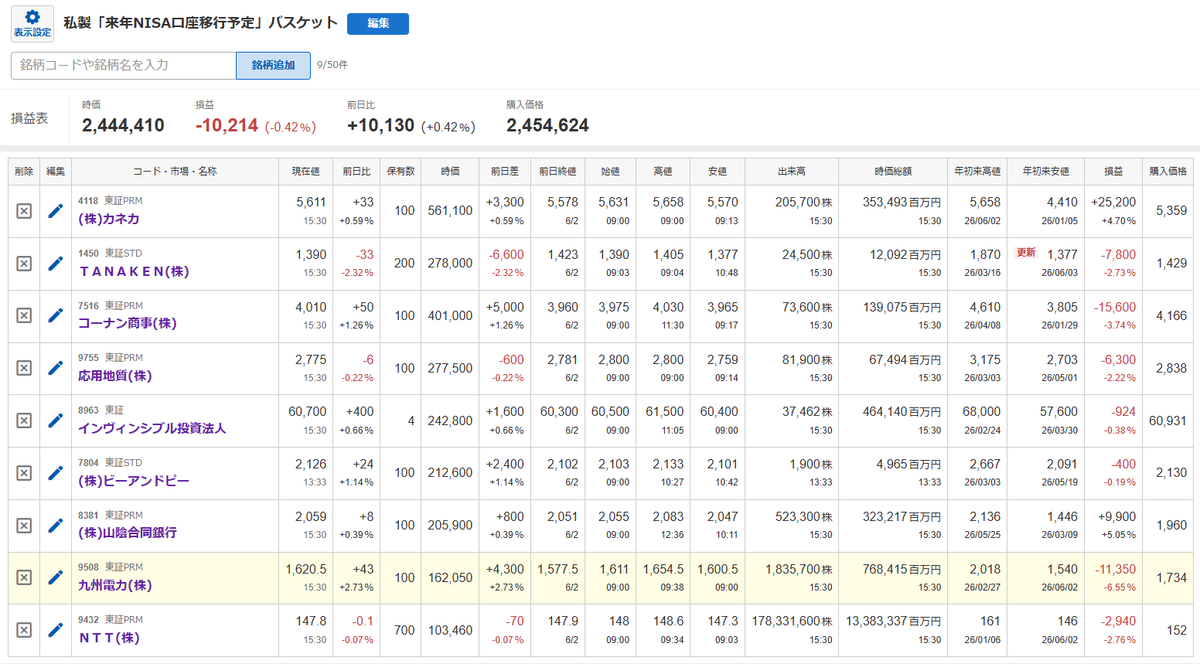The width and height of the screenshot is (1200, 664).
Task: Click インヴィンシブル's purchase price 60,931
Action: coord(1169,420)
